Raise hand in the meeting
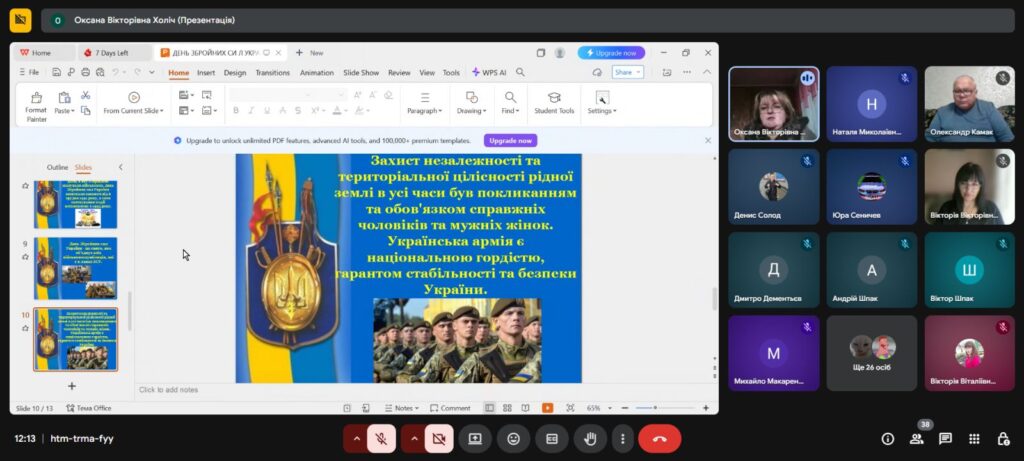The height and width of the screenshot is (461, 1024). pos(589,438)
